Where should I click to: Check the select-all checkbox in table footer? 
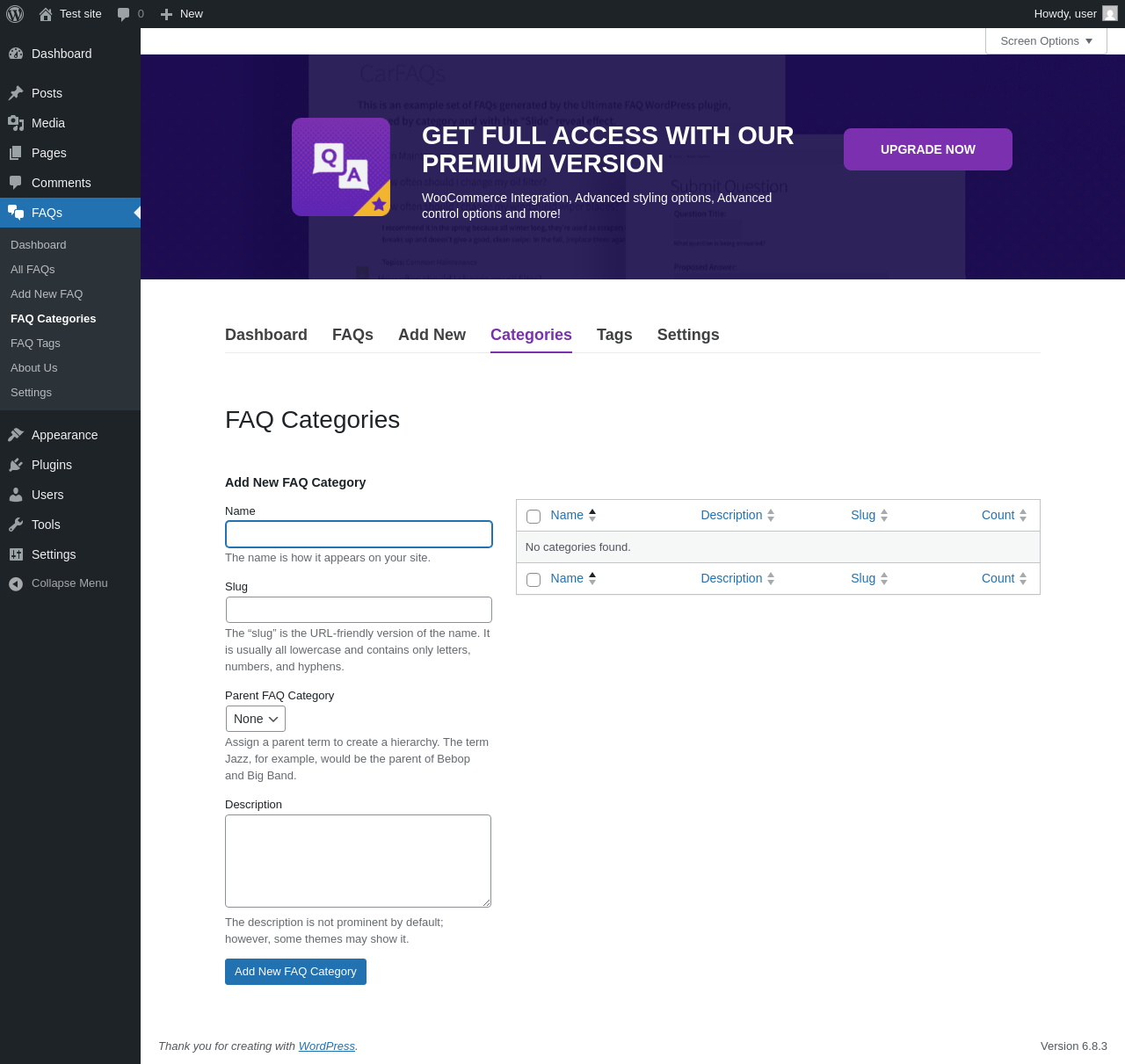click(533, 579)
